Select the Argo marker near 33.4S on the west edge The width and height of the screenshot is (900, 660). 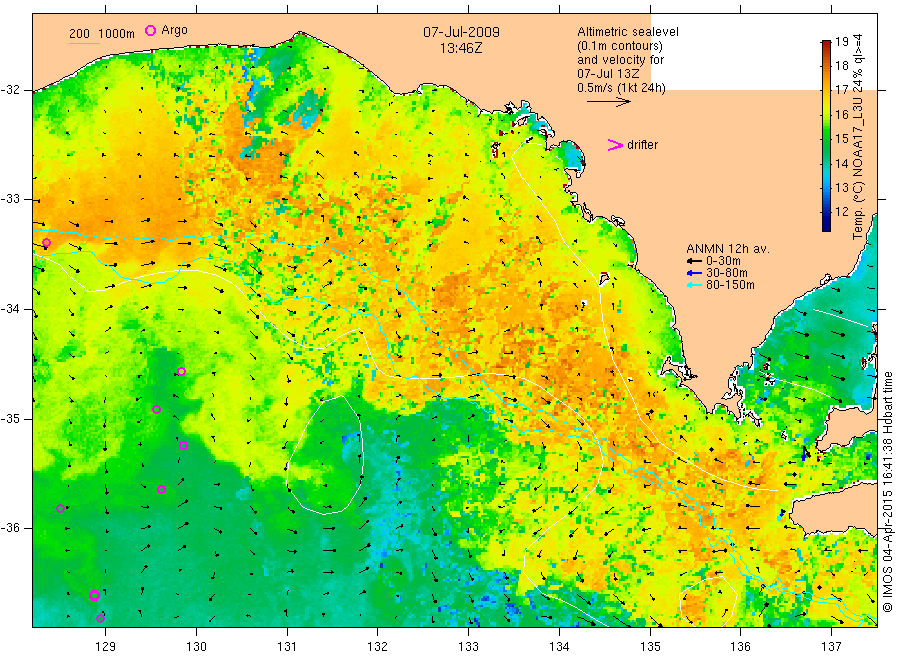(46, 243)
